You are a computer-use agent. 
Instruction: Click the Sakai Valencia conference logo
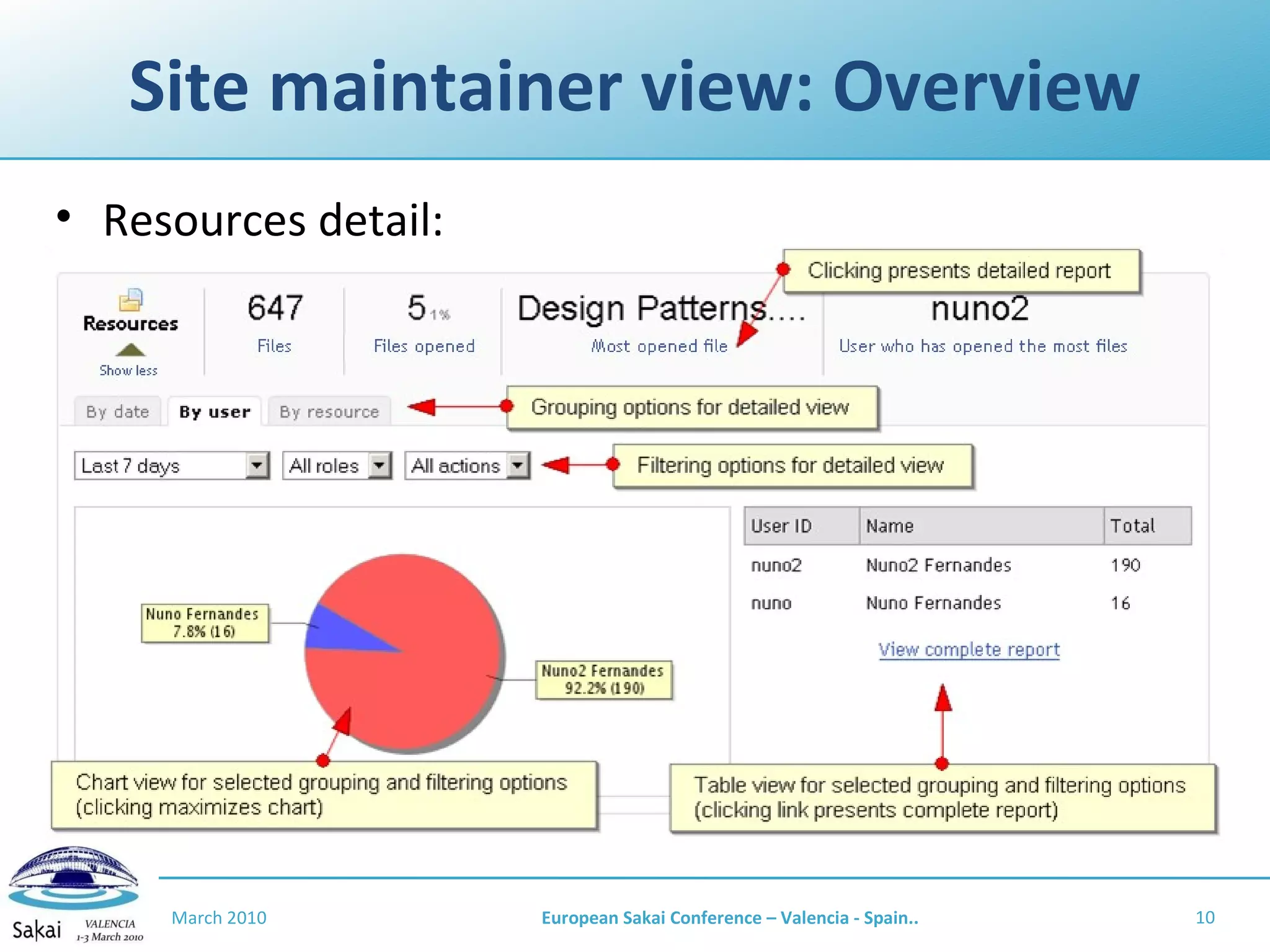[74, 894]
